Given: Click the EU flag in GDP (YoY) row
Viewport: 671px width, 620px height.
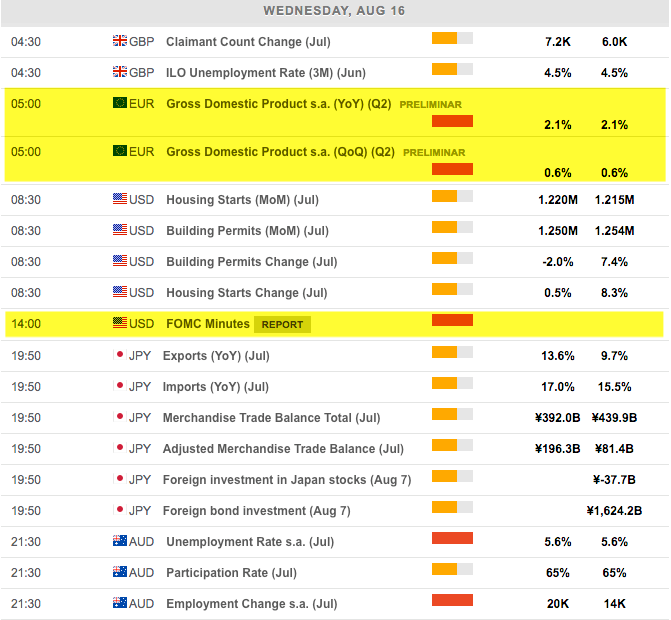Looking at the screenshot, I should pyautogui.click(x=120, y=103).
